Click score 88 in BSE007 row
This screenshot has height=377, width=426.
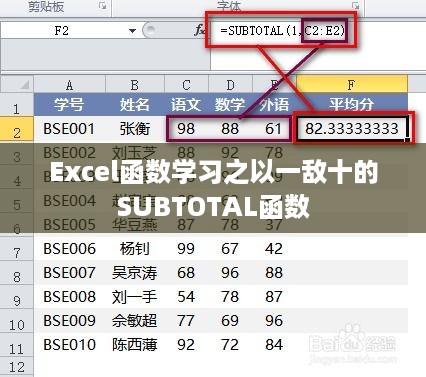coord(274,273)
